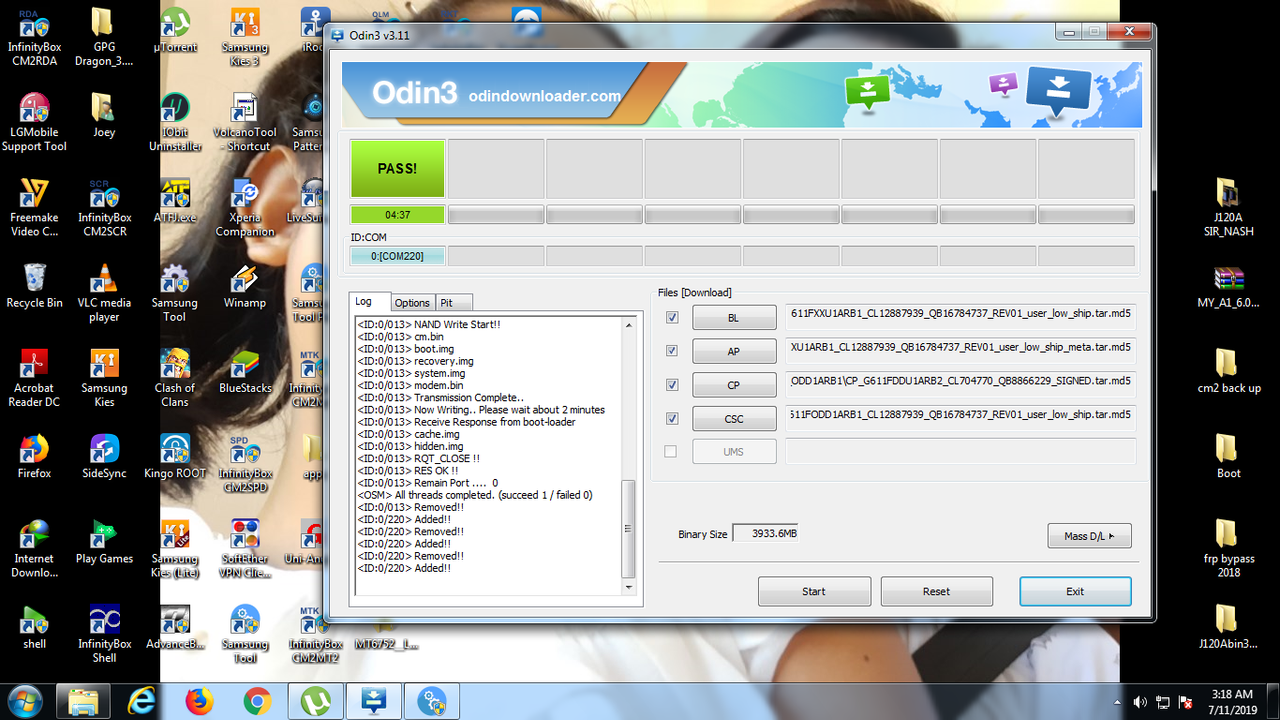Screen dimensions: 1280x720
Task: Open VLC media player desktop shortcut
Action: coord(104,292)
